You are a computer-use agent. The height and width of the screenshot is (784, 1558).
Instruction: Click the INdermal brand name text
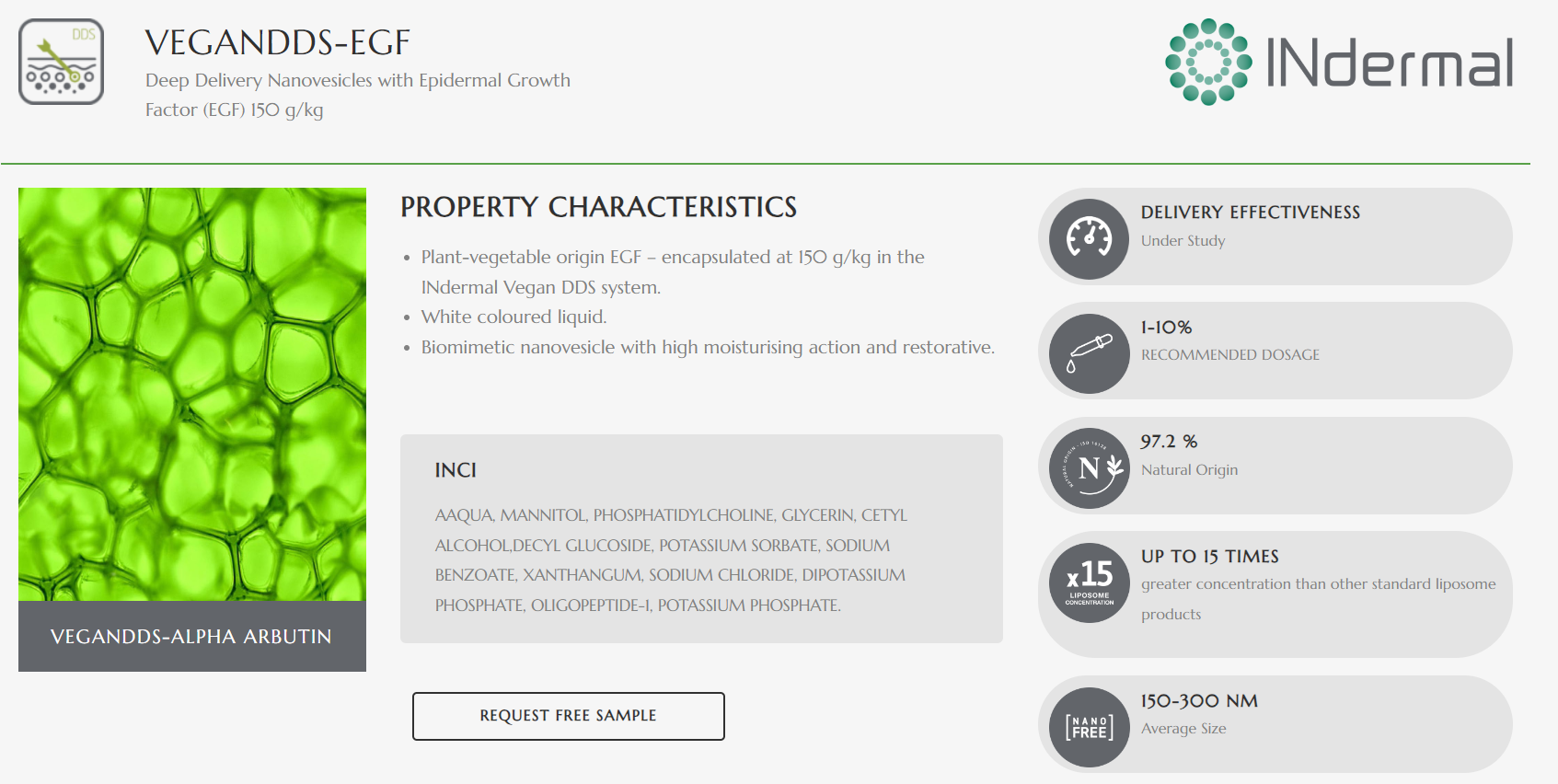click(x=1390, y=63)
